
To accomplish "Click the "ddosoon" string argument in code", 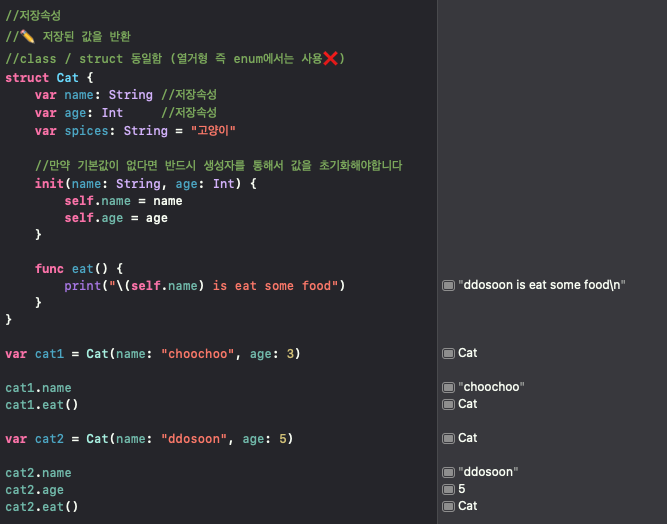I will [x=194, y=439].
